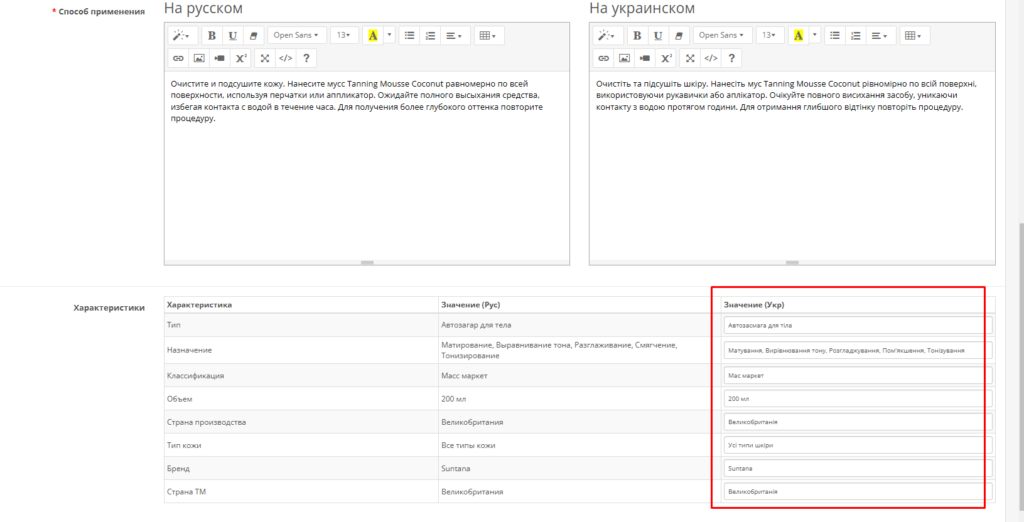Open code view in the Ukrainian editor
The height and width of the screenshot is (522, 1024).
click(711, 58)
